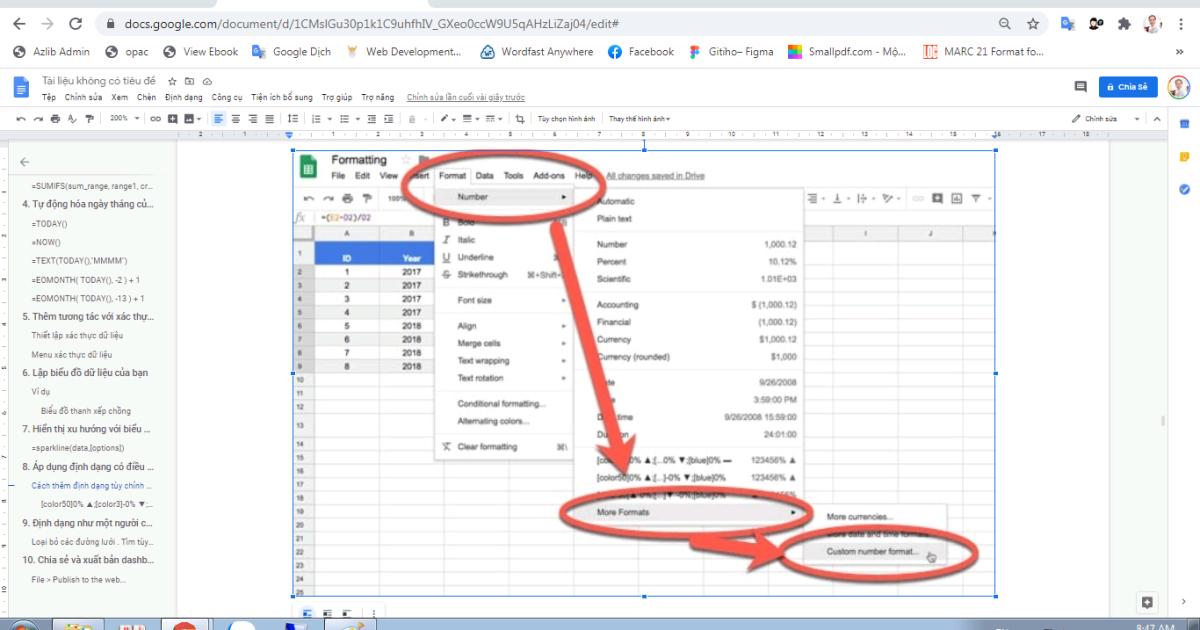1200x630 pixels.
Task: Click the comment history icon near Chia sẻ
Action: click(x=1080, y=86)
